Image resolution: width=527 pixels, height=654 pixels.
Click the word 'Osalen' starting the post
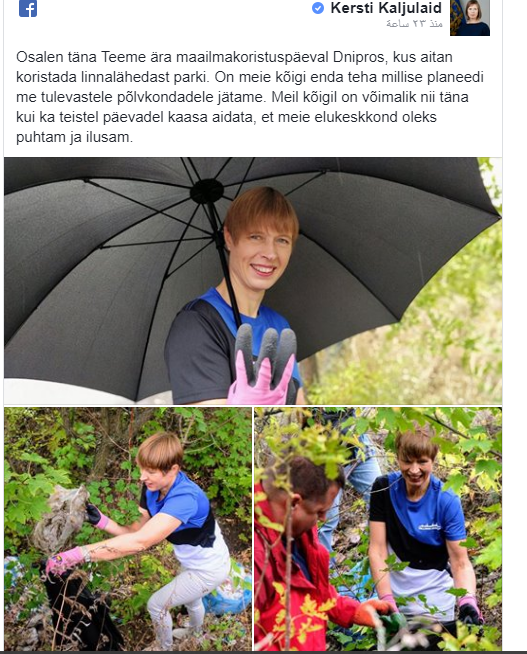[40, 57]
